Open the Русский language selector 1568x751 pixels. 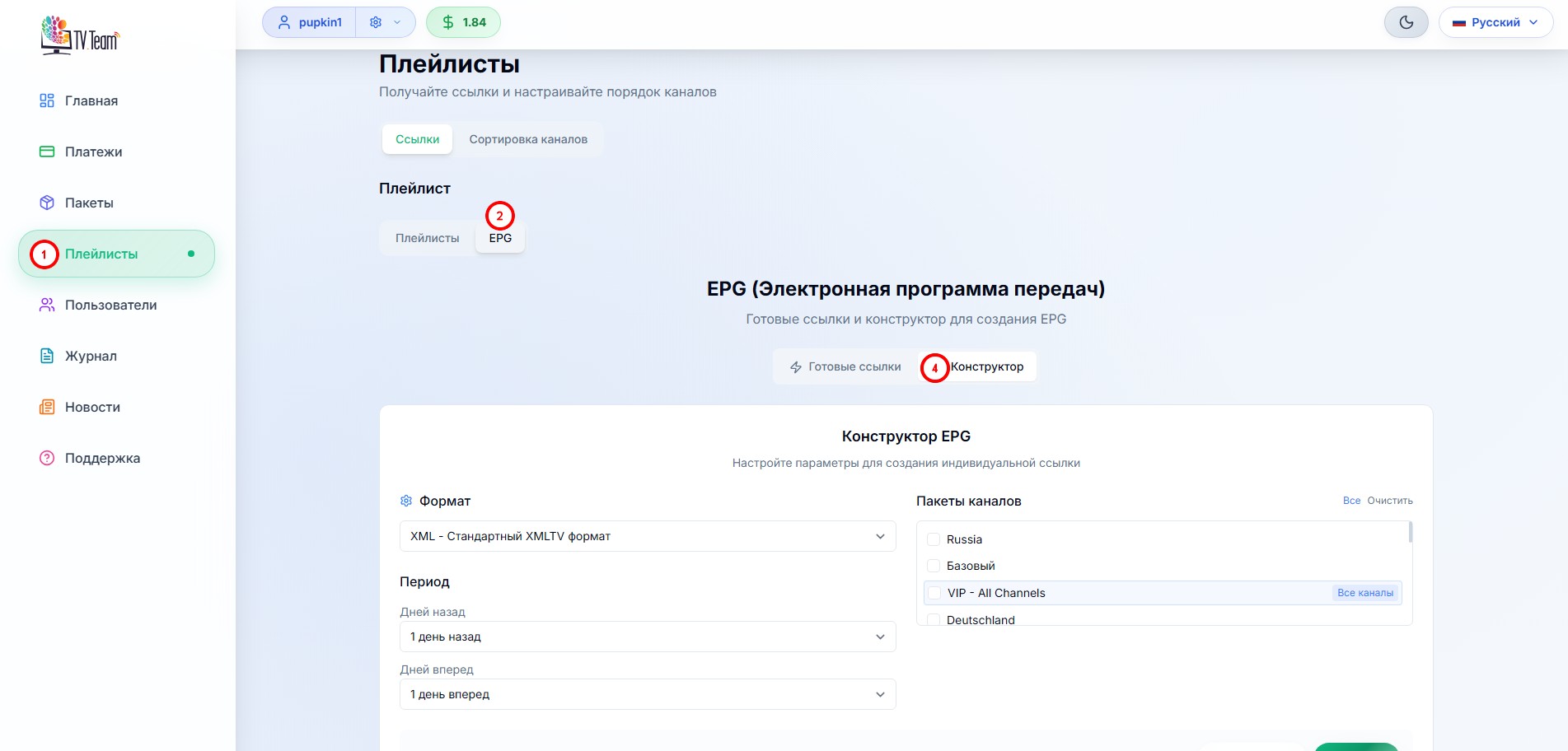click(1495, 22)
